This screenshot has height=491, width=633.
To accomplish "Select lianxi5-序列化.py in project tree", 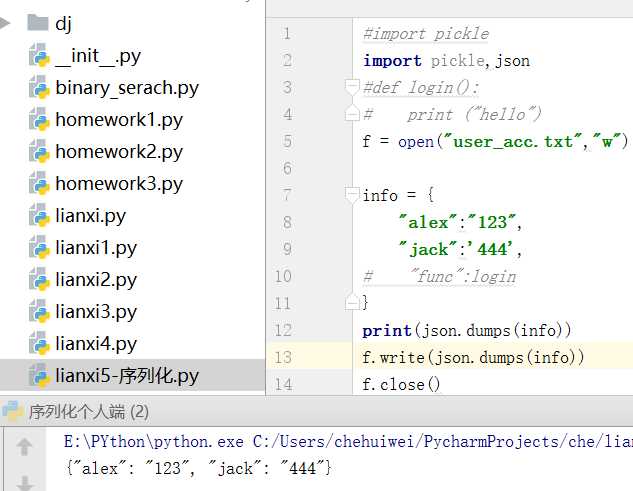I will point(127,376).
